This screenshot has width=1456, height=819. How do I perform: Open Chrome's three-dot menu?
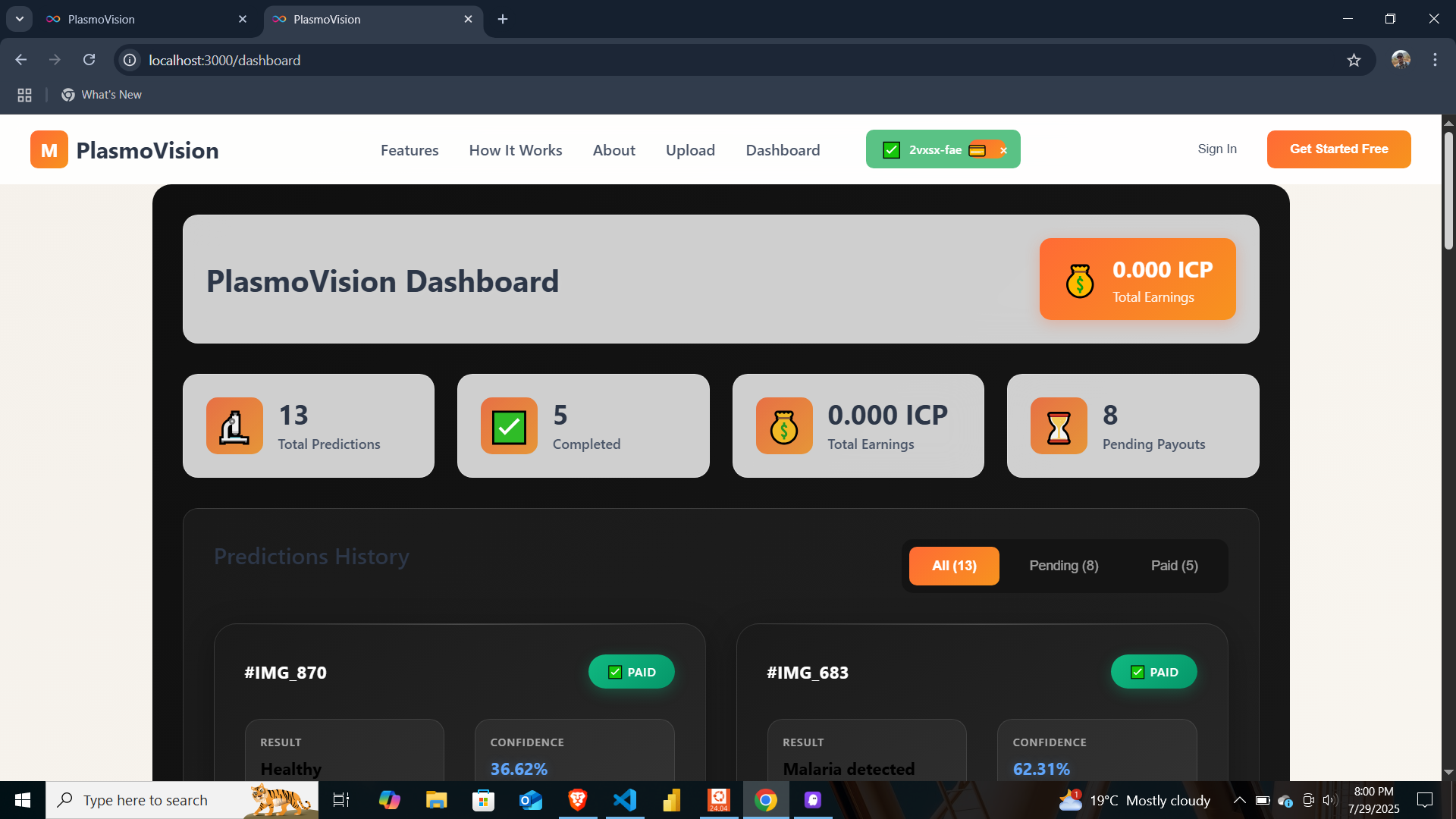pos(1435,60)
